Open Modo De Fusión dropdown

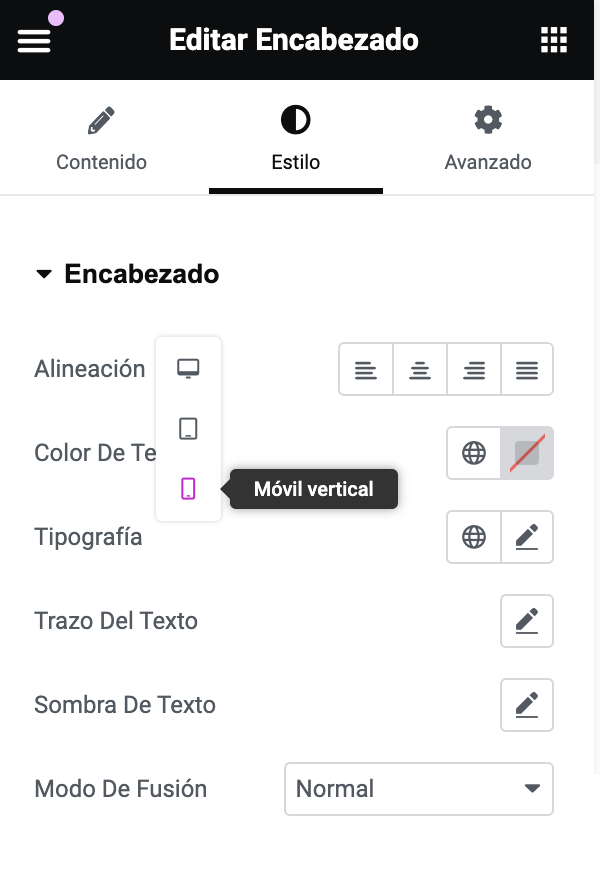point(418,789)
